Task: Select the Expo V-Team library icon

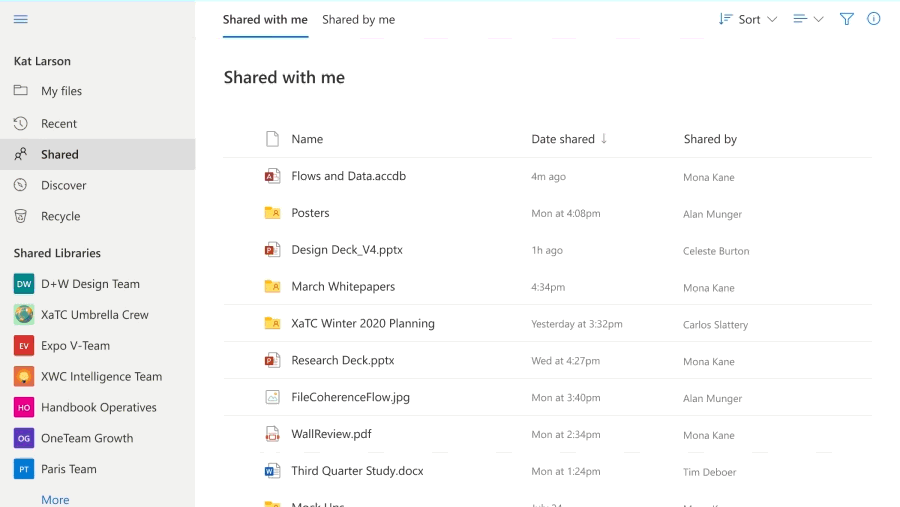Action: point(24,346)
